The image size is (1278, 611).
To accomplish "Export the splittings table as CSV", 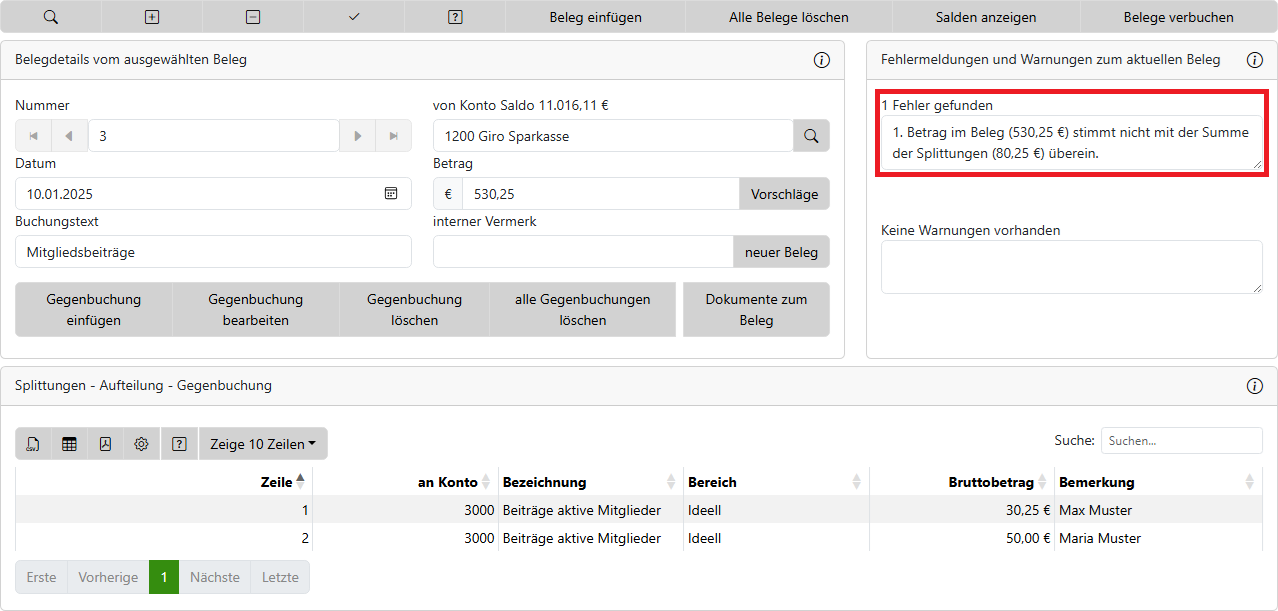I will (x=33, y=444).
